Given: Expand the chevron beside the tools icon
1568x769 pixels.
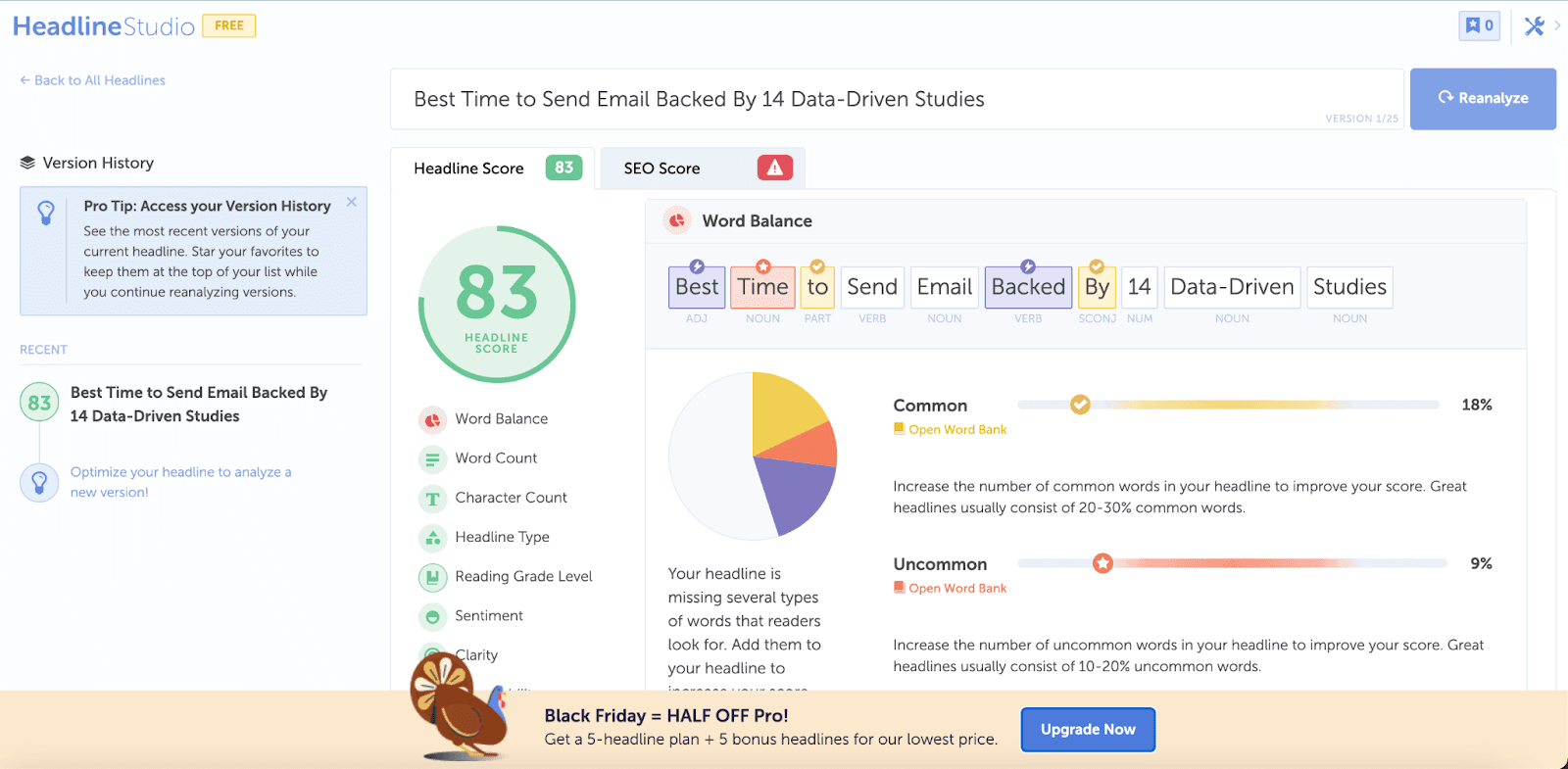Looking at the screenshot, I should point(1557,26).
